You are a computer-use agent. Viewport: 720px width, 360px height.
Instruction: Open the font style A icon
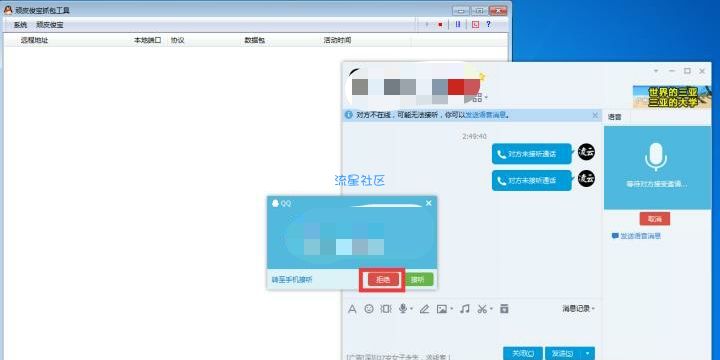pyautogui.click(x=352, y=309)
